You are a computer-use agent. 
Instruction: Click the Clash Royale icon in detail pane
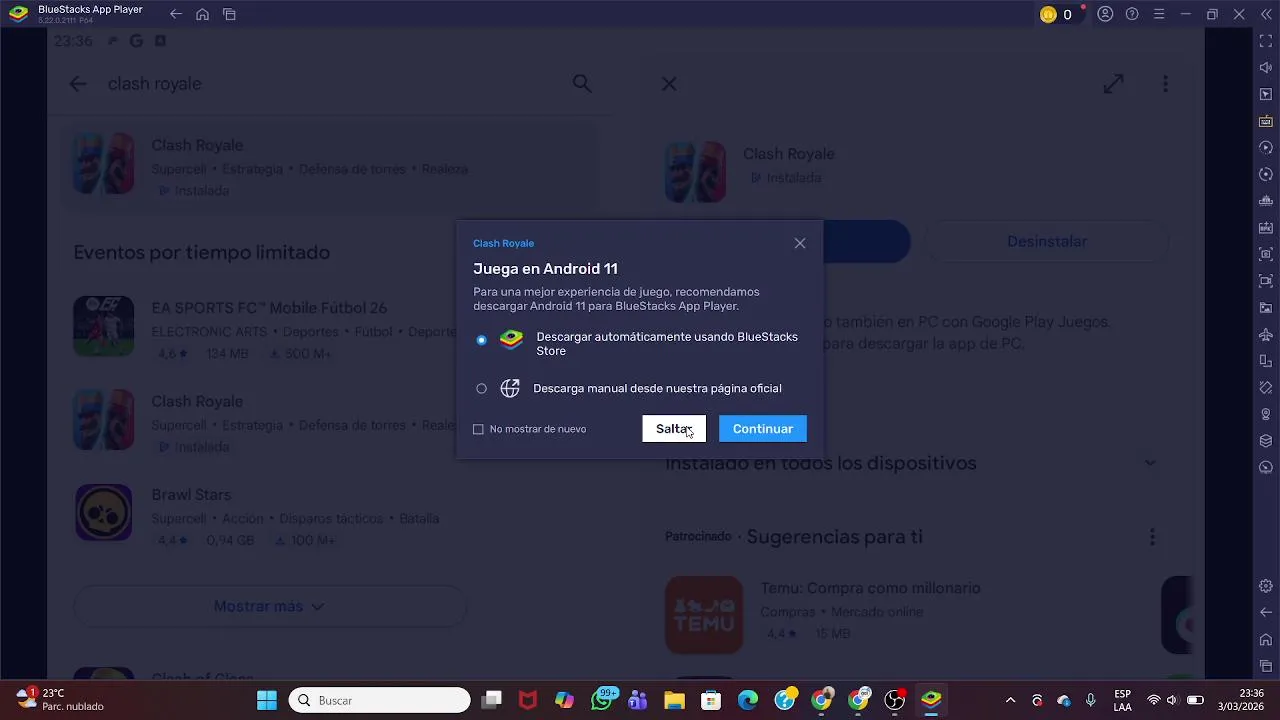click(696, 172)
